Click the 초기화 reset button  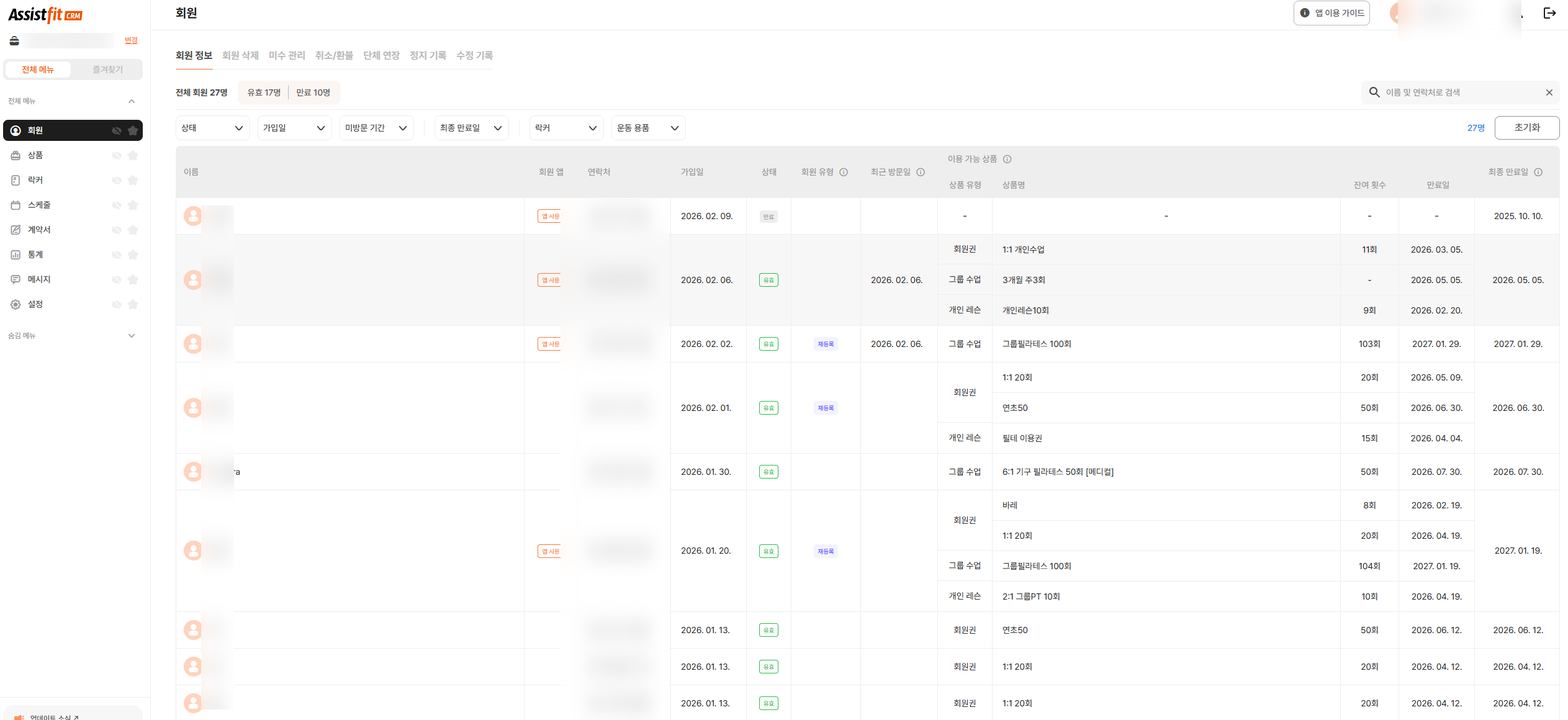pyautogui.click(x=1526, y=127)
